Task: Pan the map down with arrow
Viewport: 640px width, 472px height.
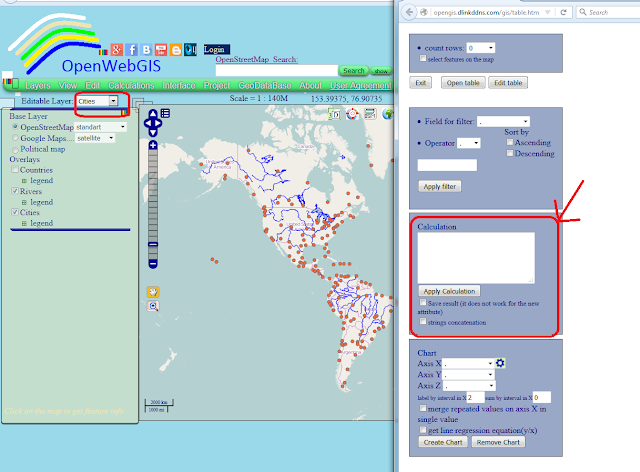Action: coord(153,133)
